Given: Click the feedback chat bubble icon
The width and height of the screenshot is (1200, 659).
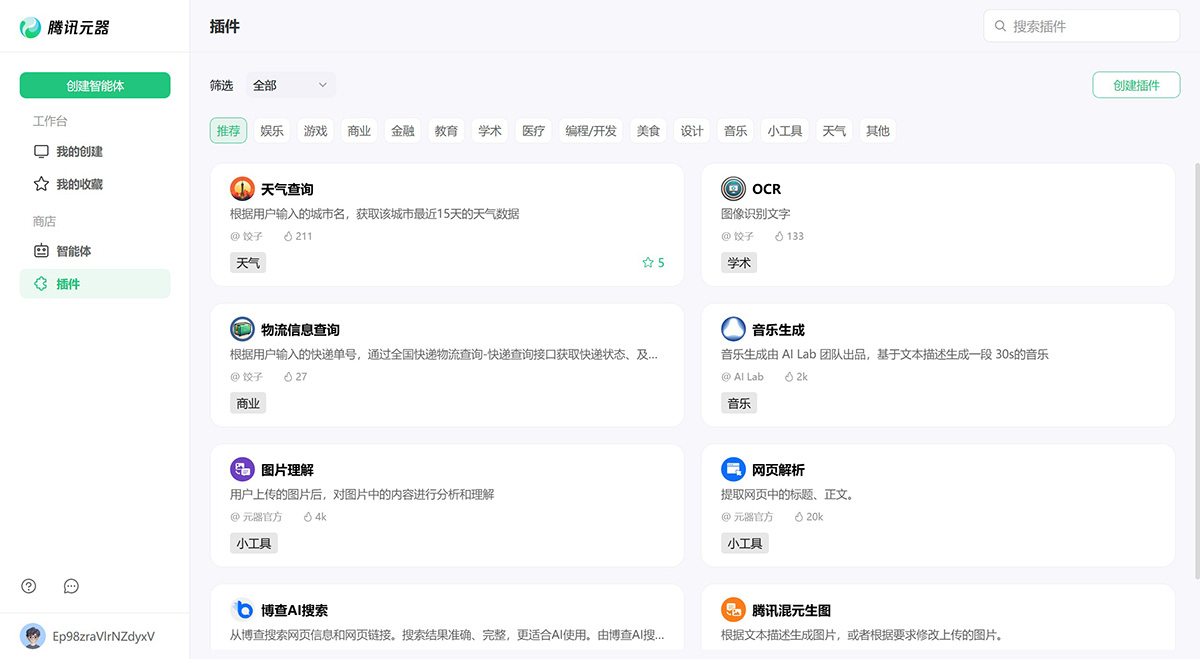Looking at the screenshot, I should point(70,586).
